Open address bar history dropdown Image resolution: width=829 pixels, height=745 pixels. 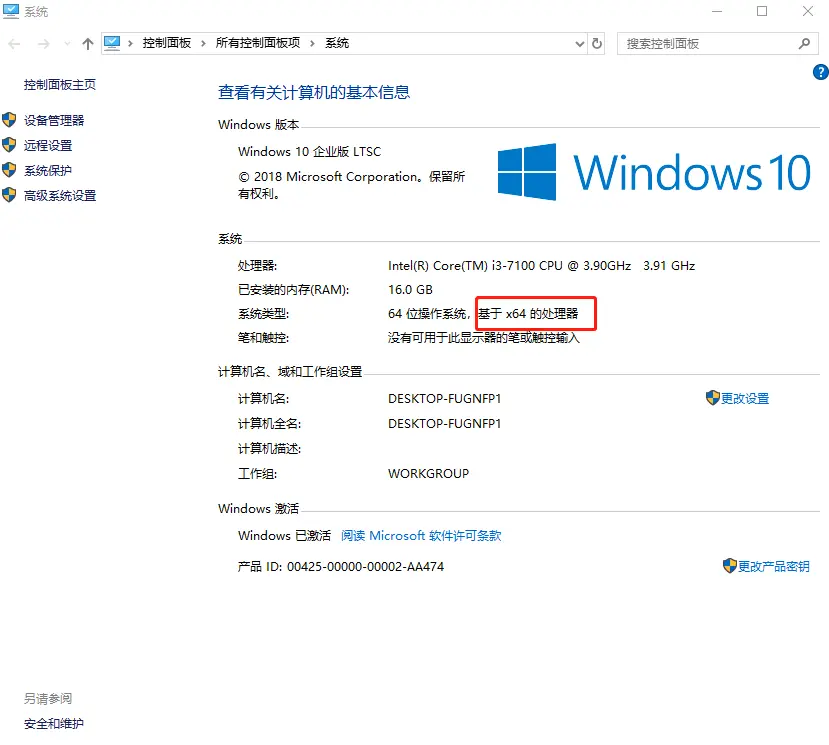pyautogui.click(x=579, y=44)
